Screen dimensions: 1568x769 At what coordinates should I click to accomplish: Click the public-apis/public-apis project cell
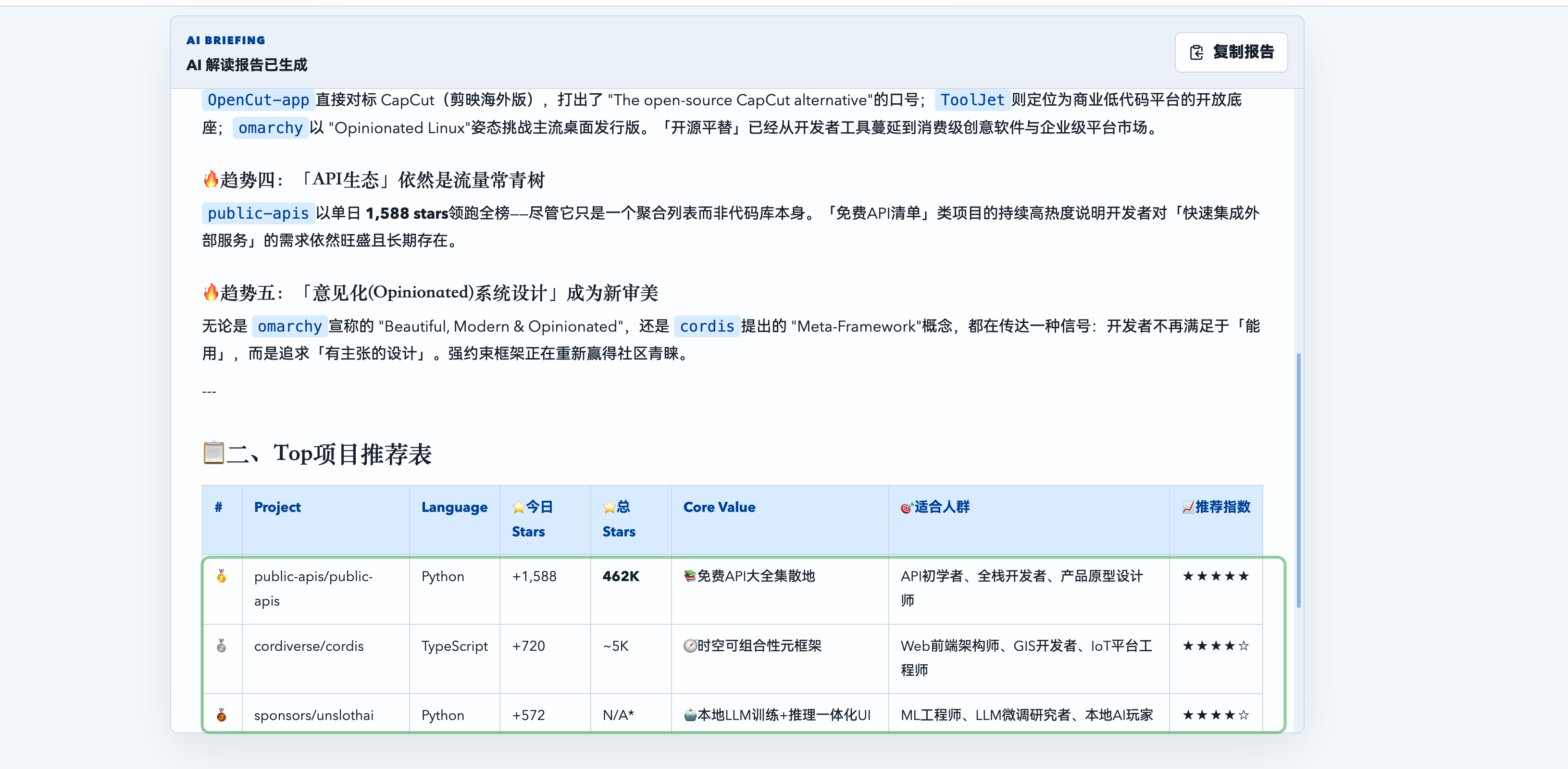[325, 589]
